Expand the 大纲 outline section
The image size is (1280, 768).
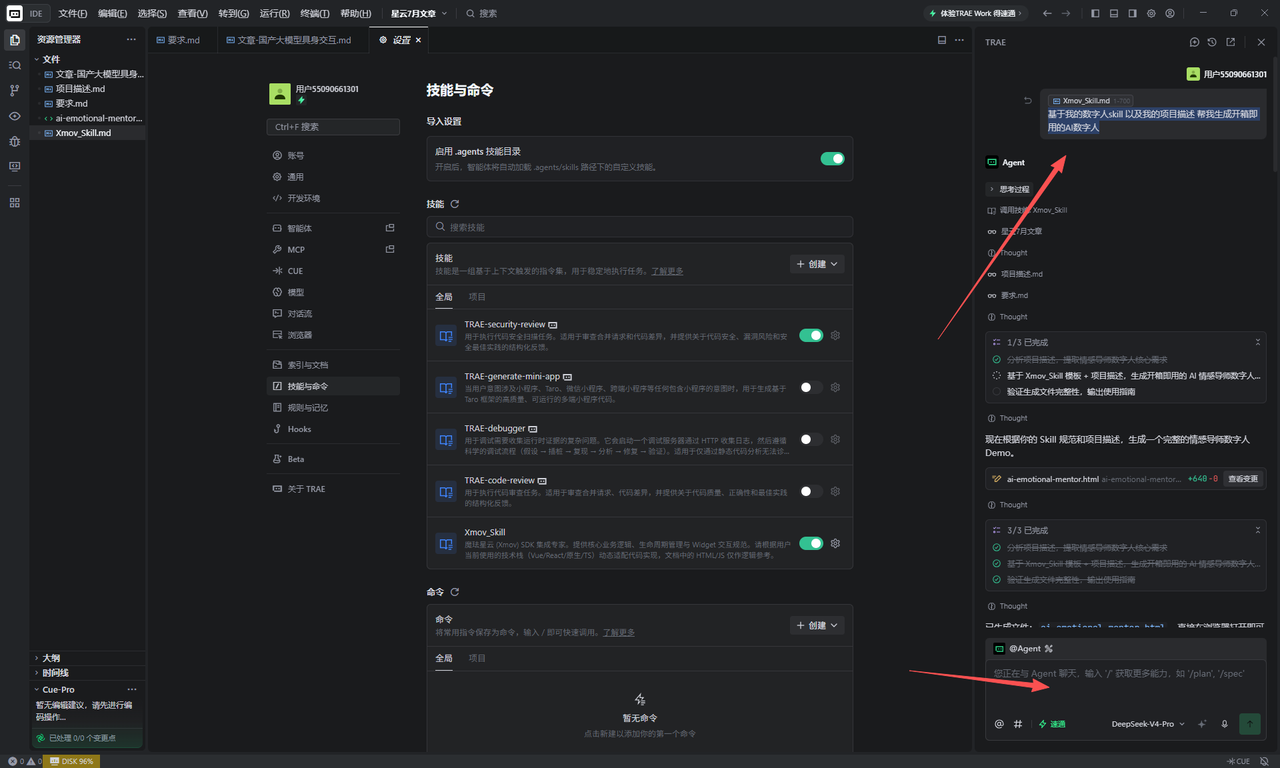point(50,658)
